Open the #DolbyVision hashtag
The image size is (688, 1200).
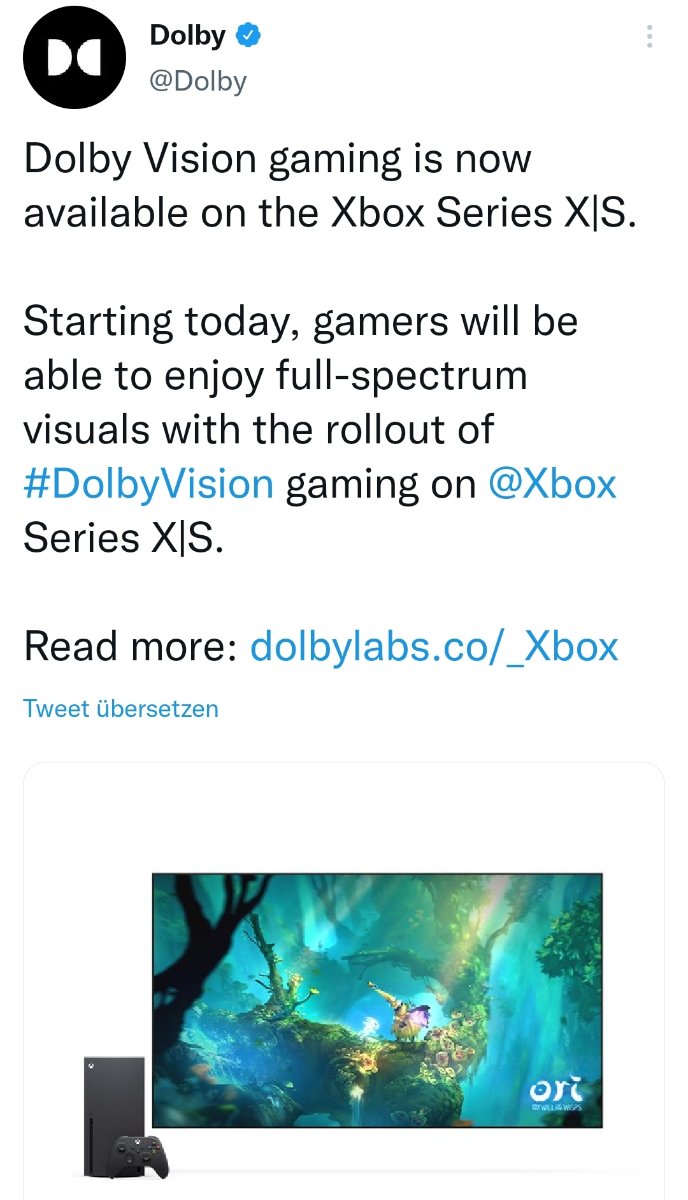[148, 484]
